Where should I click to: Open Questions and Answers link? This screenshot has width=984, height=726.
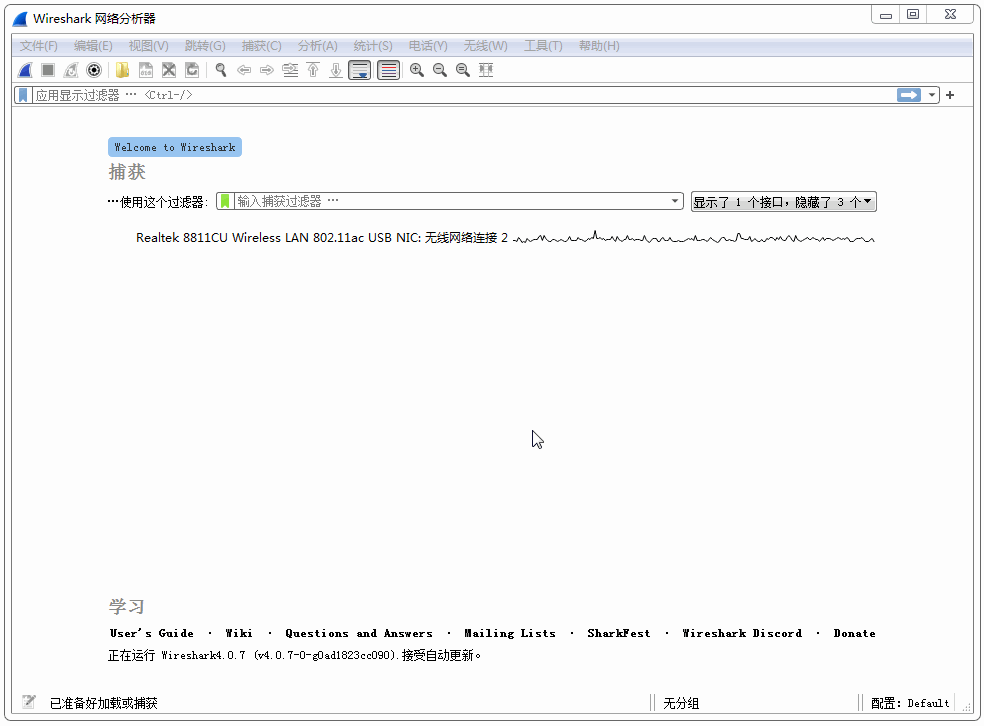click(x=358, y=634)
